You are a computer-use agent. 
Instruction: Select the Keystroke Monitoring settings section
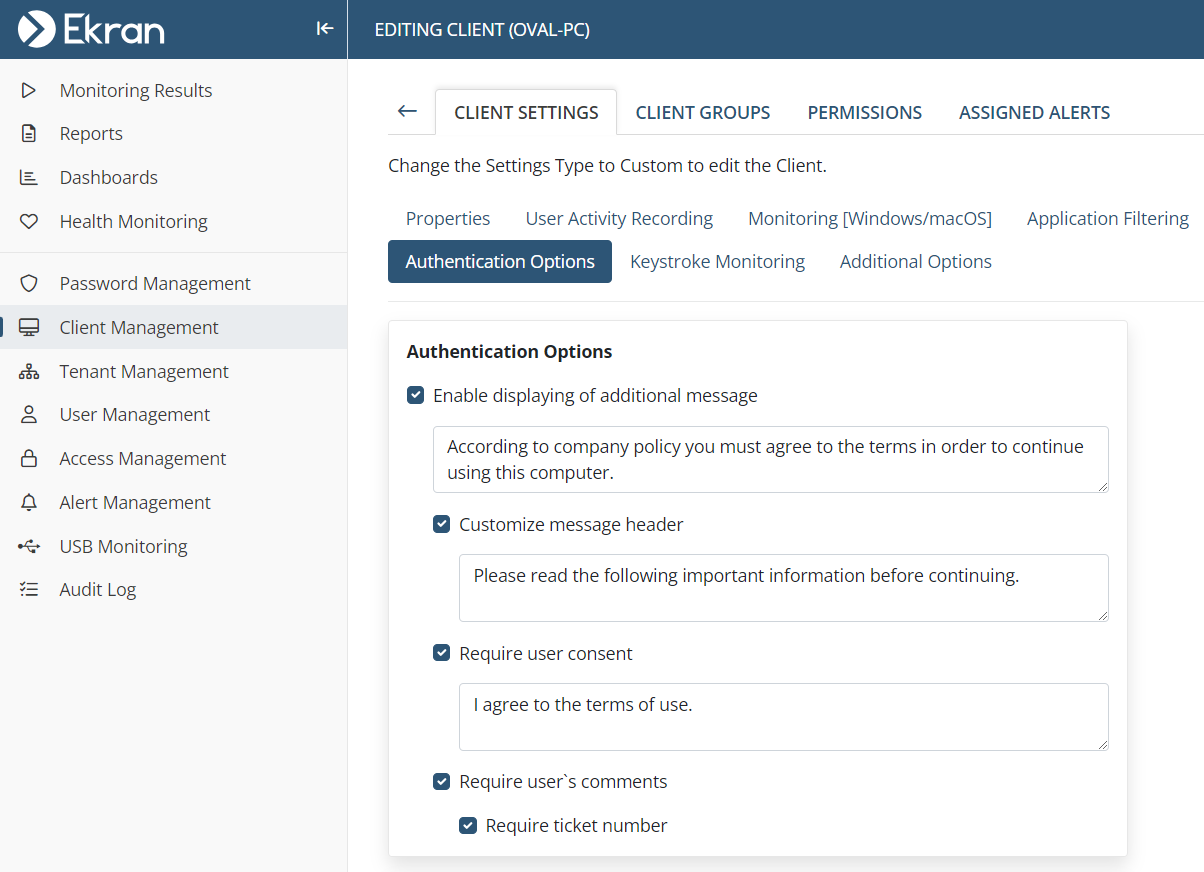717,262
